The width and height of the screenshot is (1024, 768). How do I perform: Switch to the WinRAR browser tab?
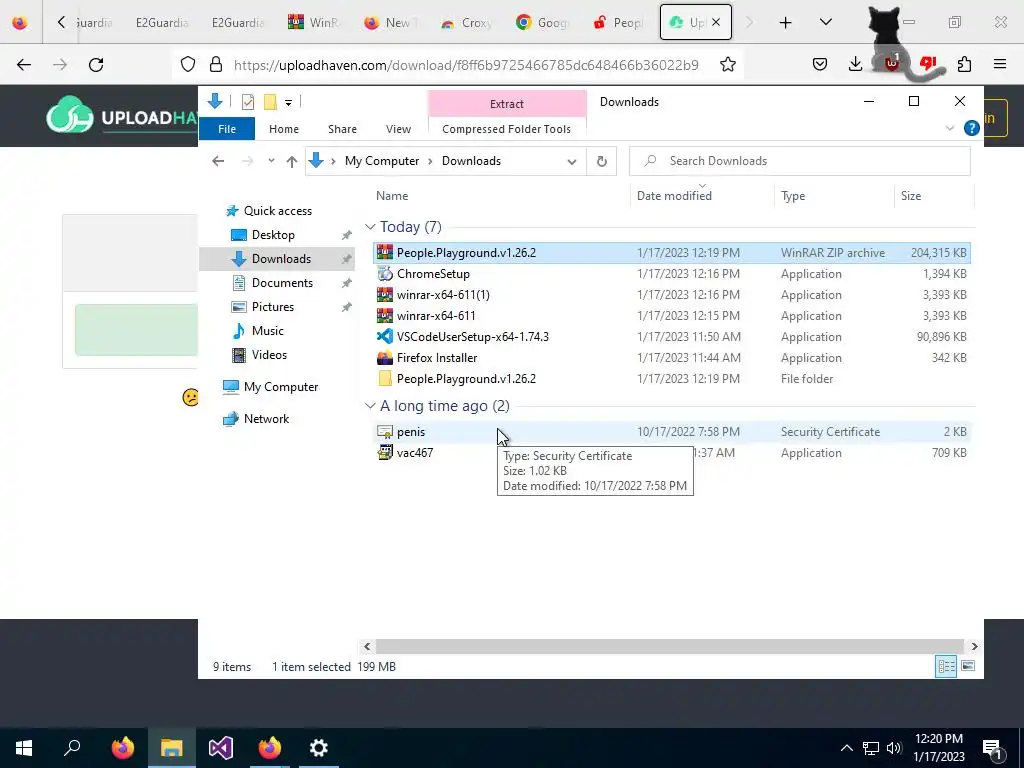click(315, 23)
